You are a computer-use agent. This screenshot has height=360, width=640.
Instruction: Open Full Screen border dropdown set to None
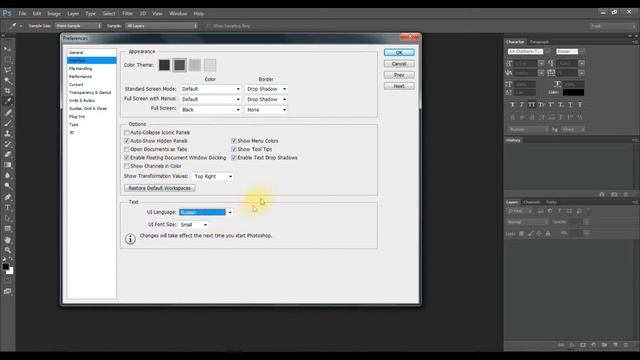pyautogui.click(x=266, y=110)
